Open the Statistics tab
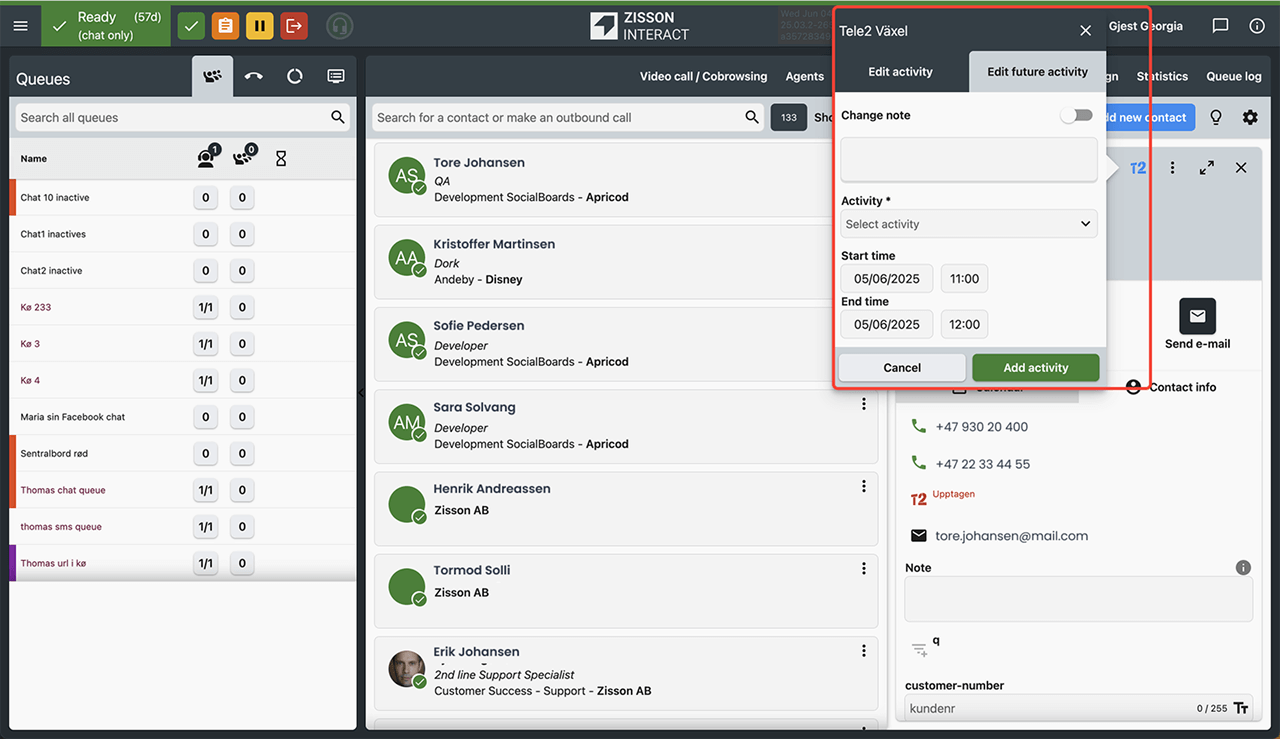 (1162, 76)
